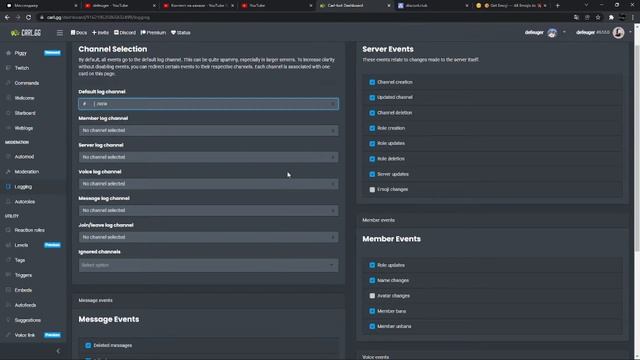Toggle Channel creation checkbox

pos(372,82)
